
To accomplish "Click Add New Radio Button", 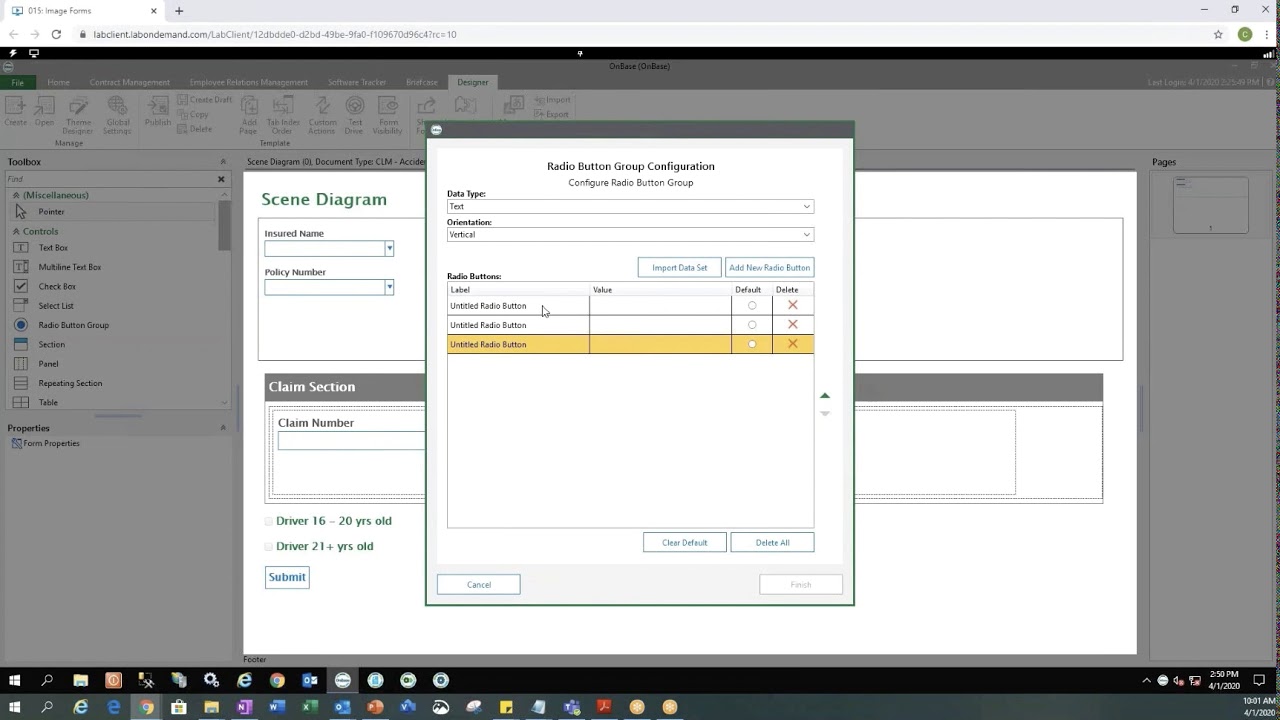I will point(769,267).
